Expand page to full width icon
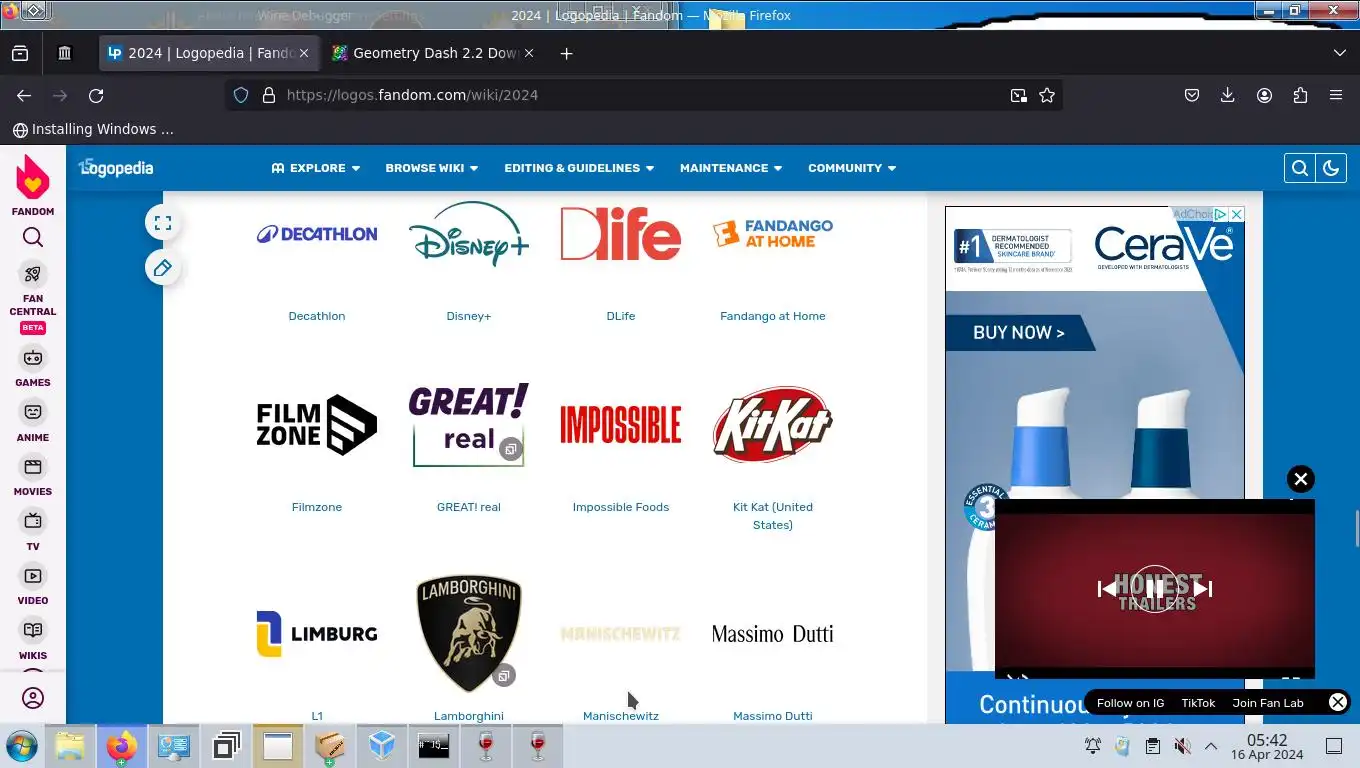This screenshot has height=768, width=1360. (163, 223)
